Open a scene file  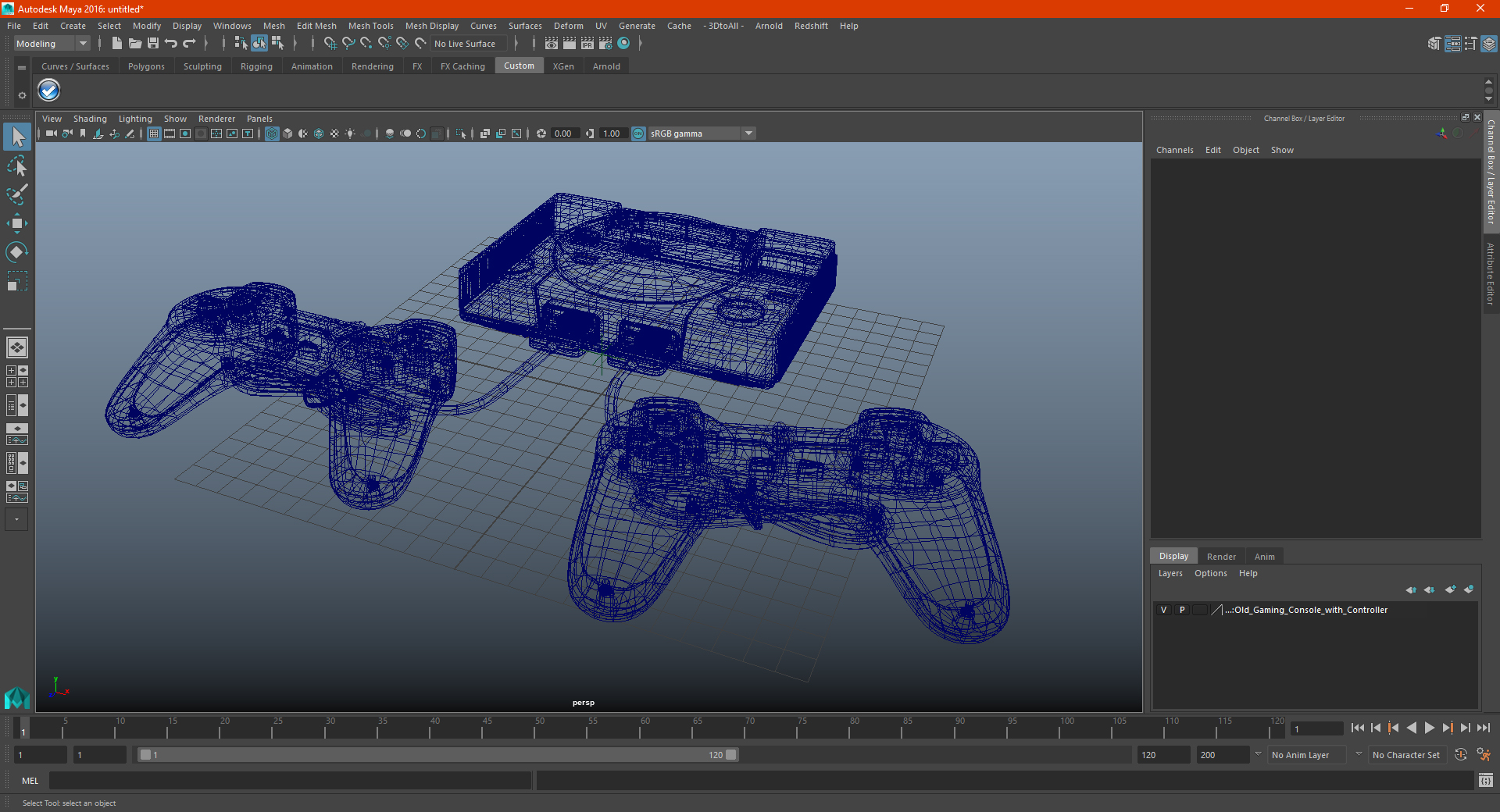(x=135, y=44)
